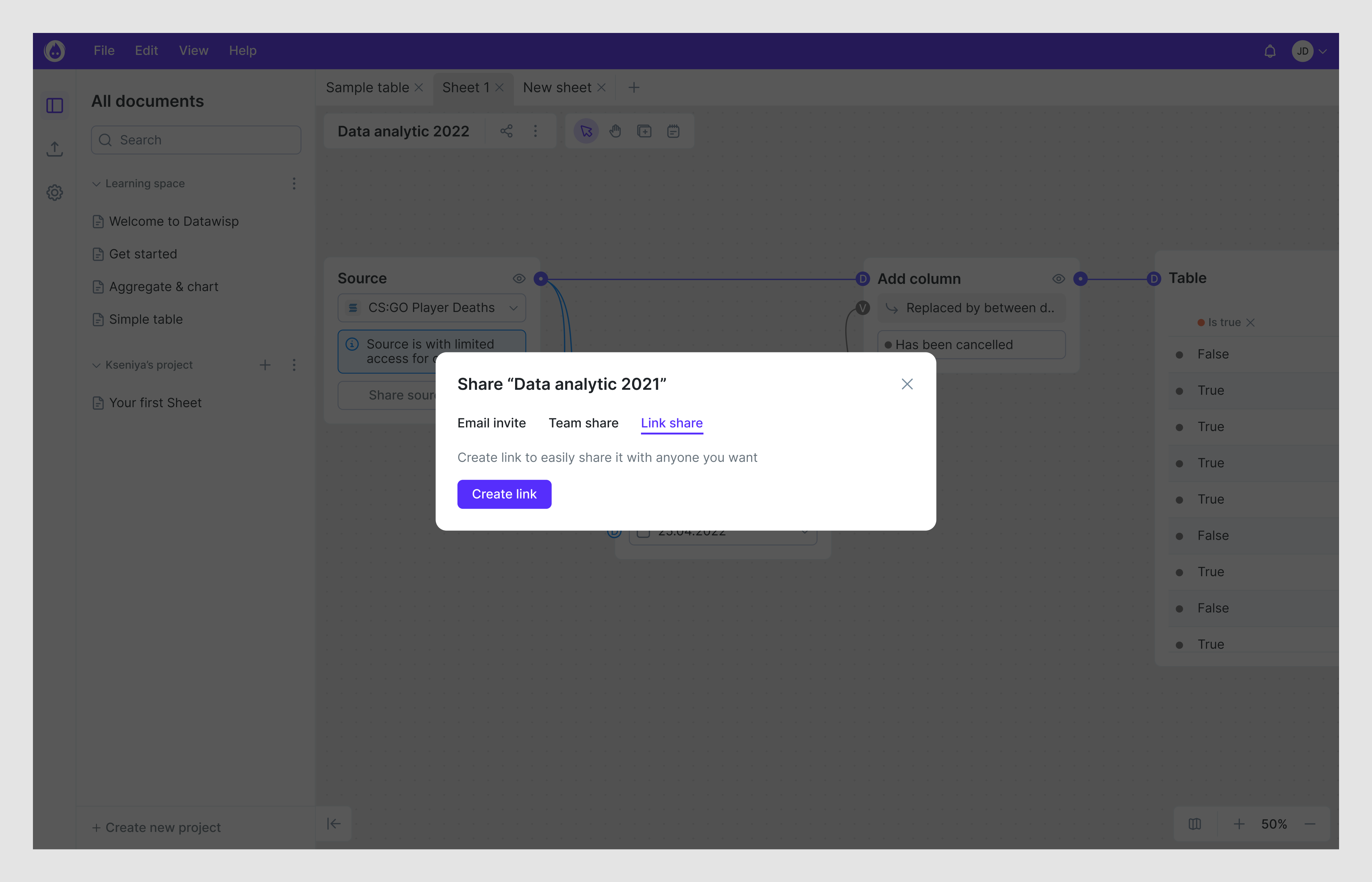
Task: Toggle the documents sidebar panel icon
Action: pyautogui.click(x=55, y=105)
